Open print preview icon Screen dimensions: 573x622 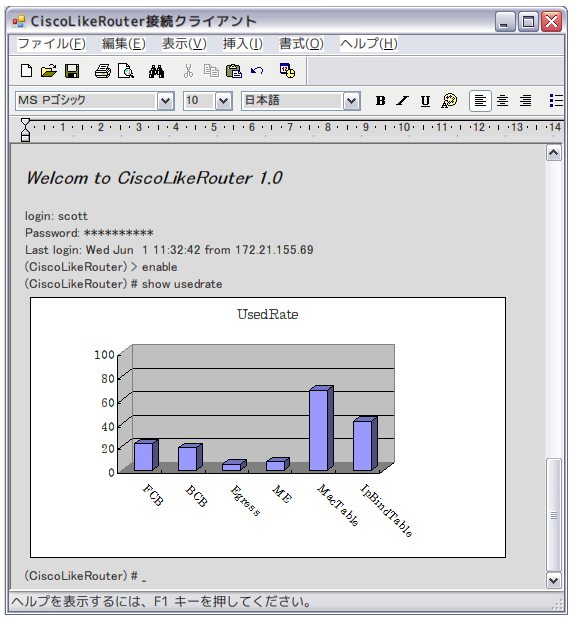click(x=125, y=71)
